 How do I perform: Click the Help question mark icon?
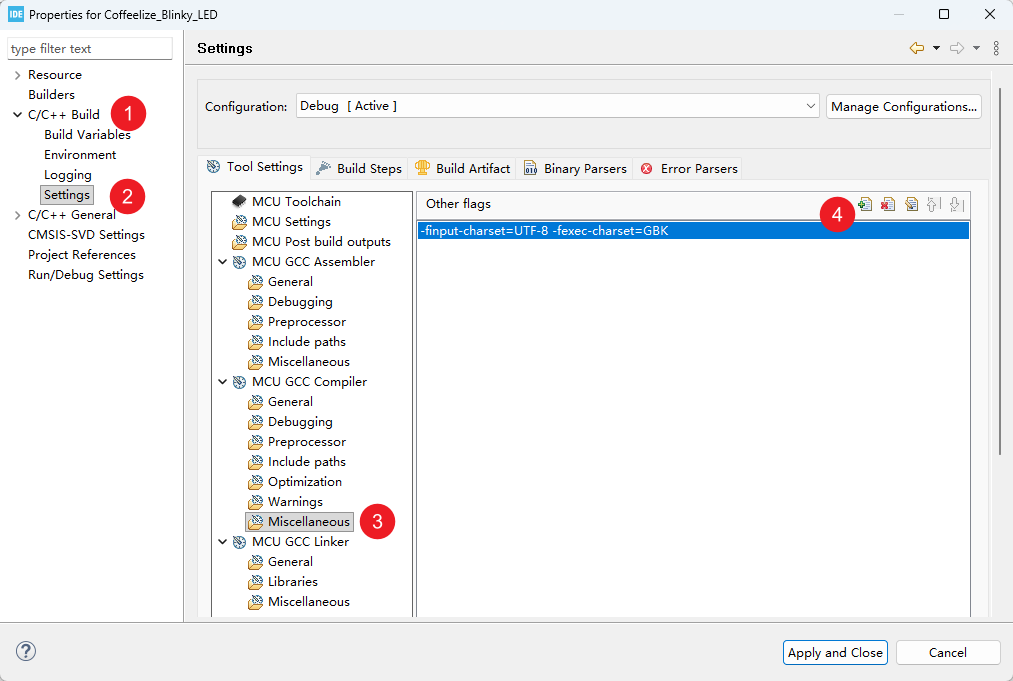(26, 652)
